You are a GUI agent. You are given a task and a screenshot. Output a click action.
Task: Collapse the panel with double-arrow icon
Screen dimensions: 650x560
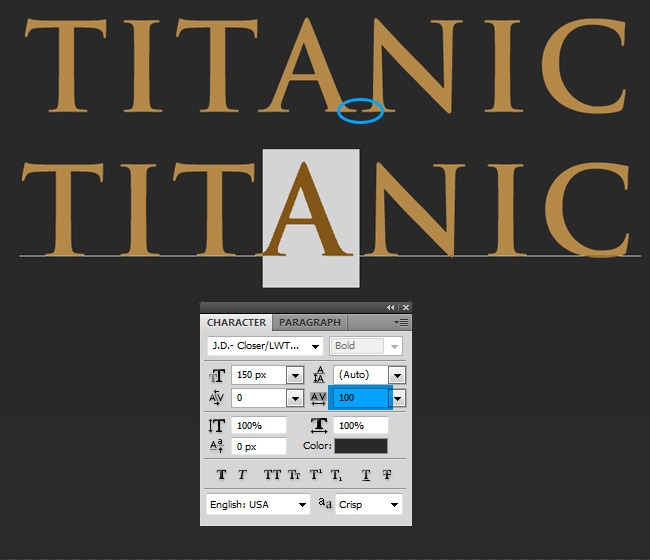390,307
